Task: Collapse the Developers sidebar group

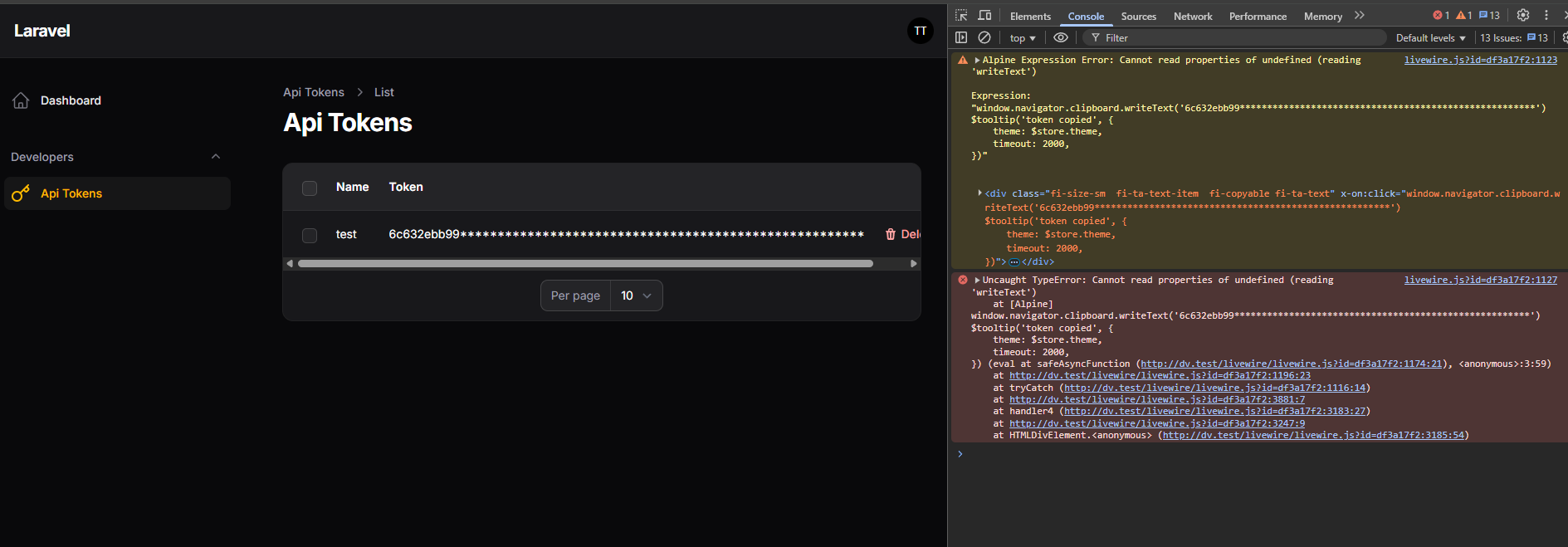Action: (x=216, y=157)
